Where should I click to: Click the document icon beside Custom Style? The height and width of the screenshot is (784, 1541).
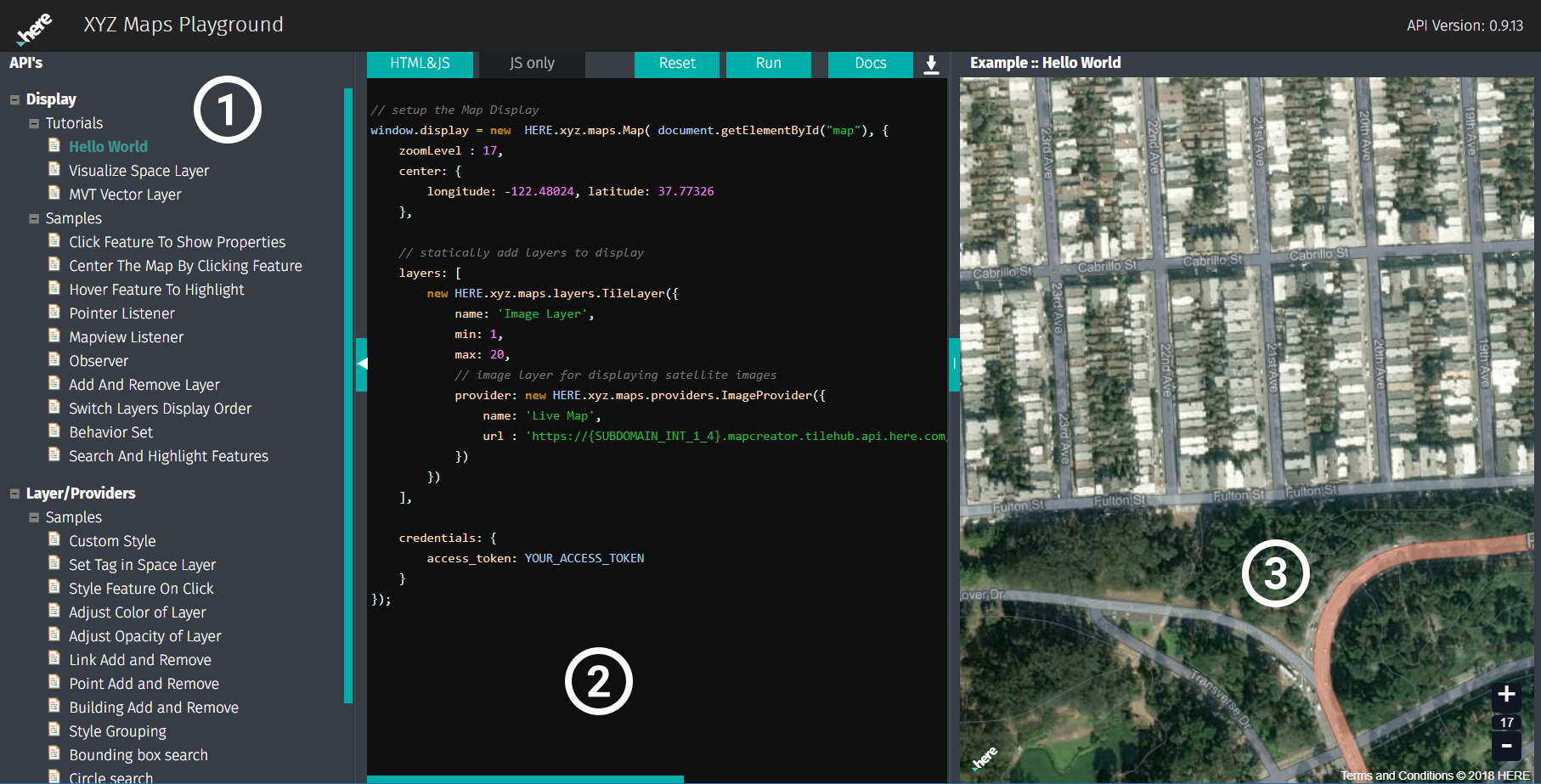pyautogui.click(x=54, y=539)
